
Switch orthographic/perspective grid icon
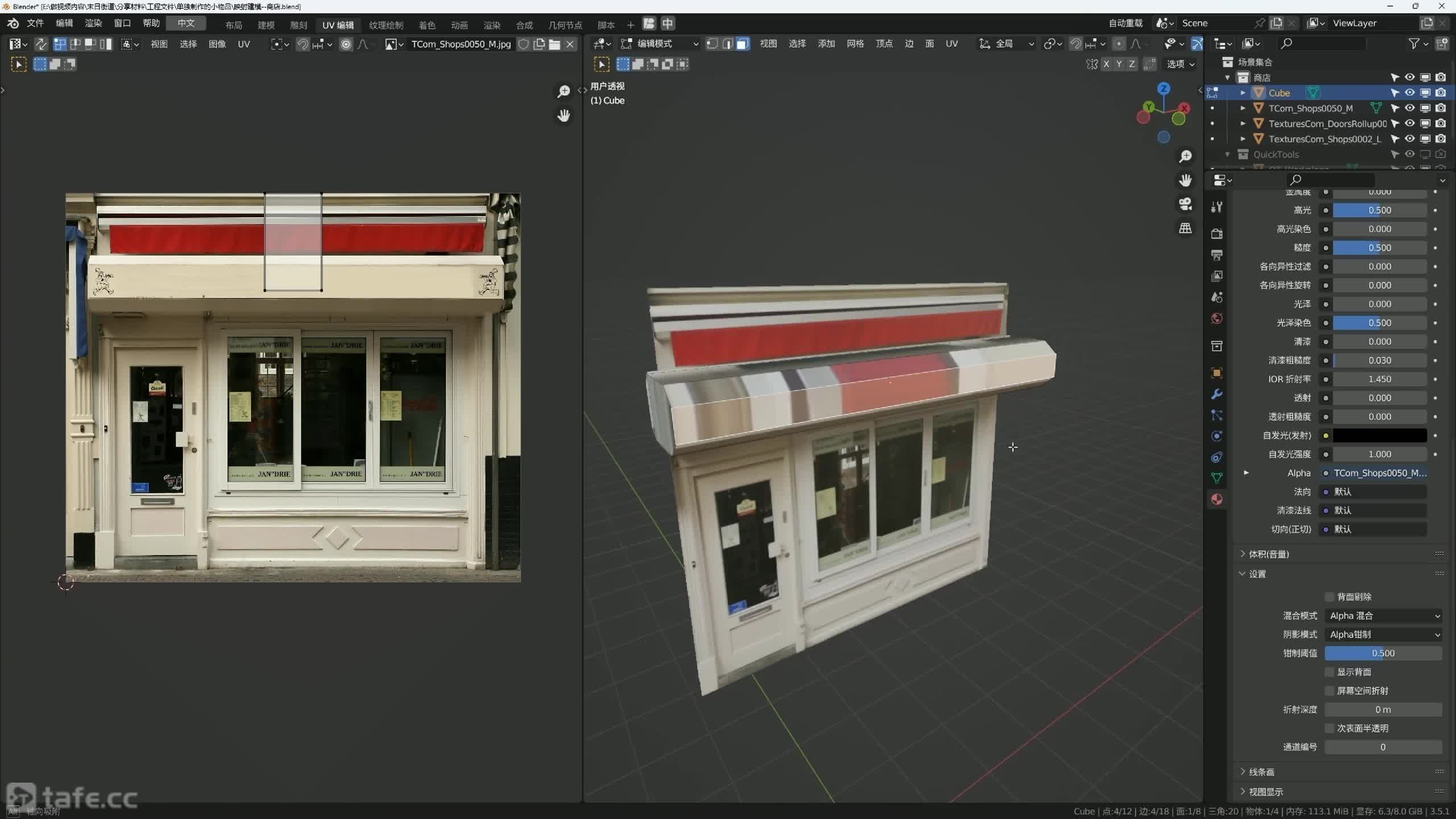(x=1185, y=228)
